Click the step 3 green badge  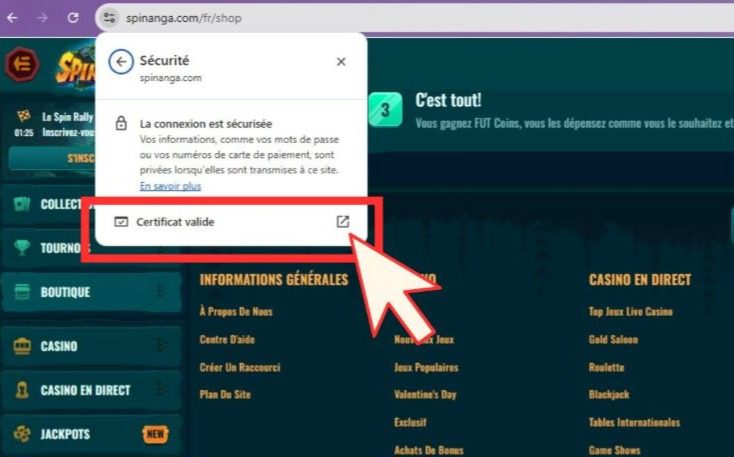click(385, 110)
